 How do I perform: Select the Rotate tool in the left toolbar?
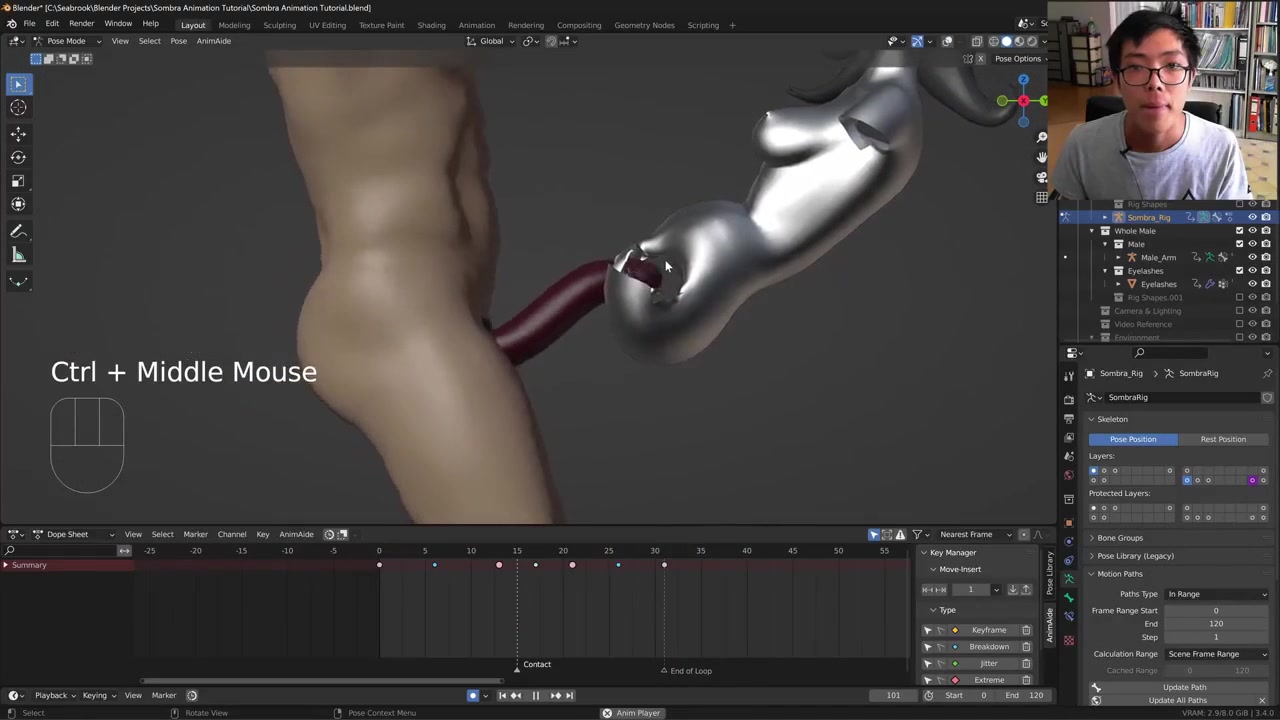click(18, 157)
